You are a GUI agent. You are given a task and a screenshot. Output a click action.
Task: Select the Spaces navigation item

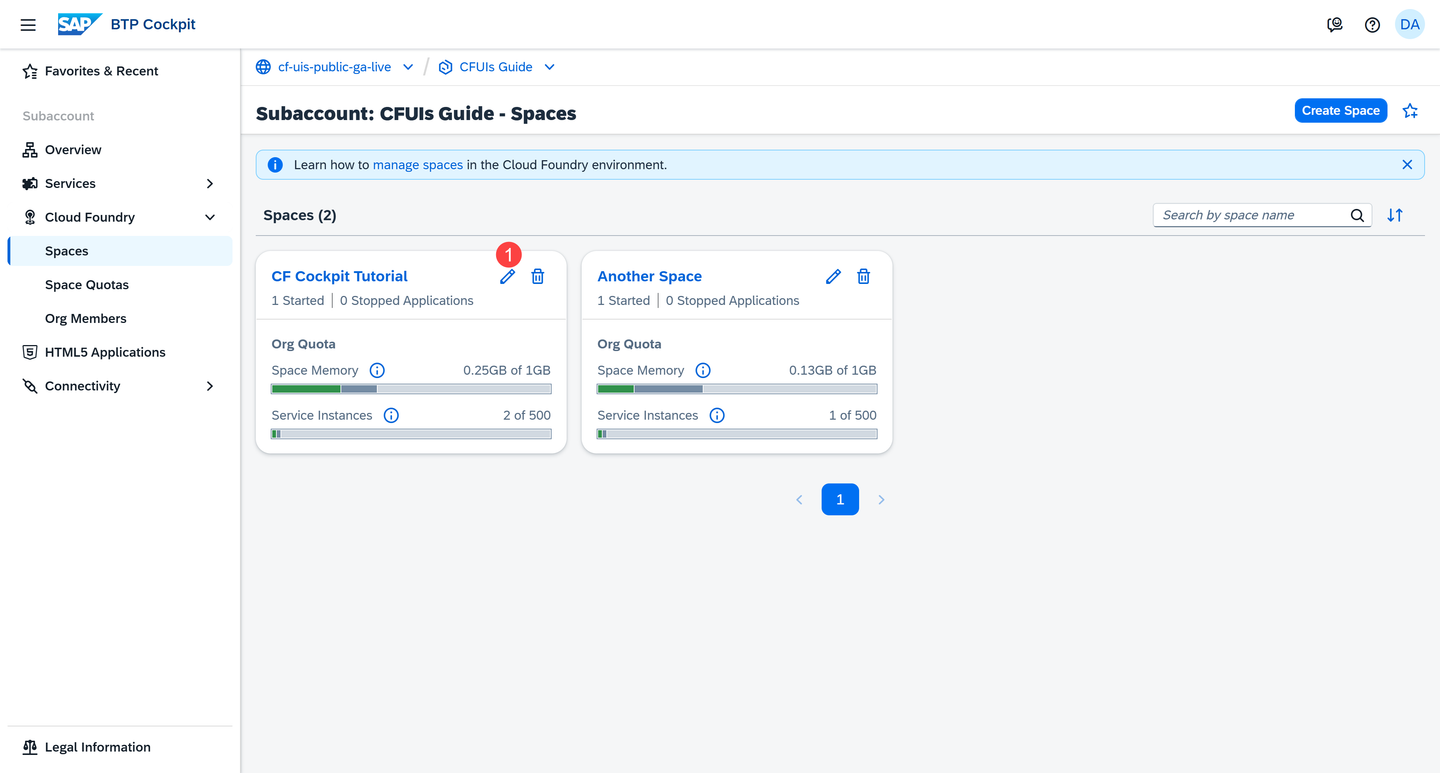pos(120,251)
